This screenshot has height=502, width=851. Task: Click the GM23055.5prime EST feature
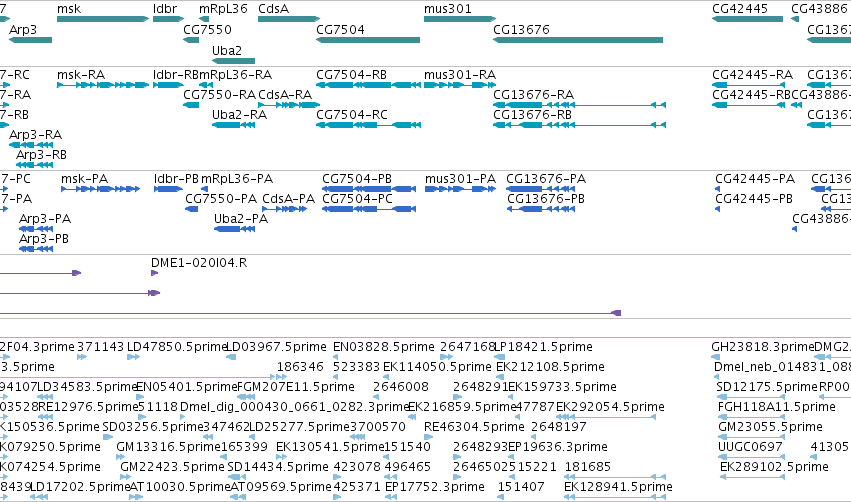tap(752, 437)
